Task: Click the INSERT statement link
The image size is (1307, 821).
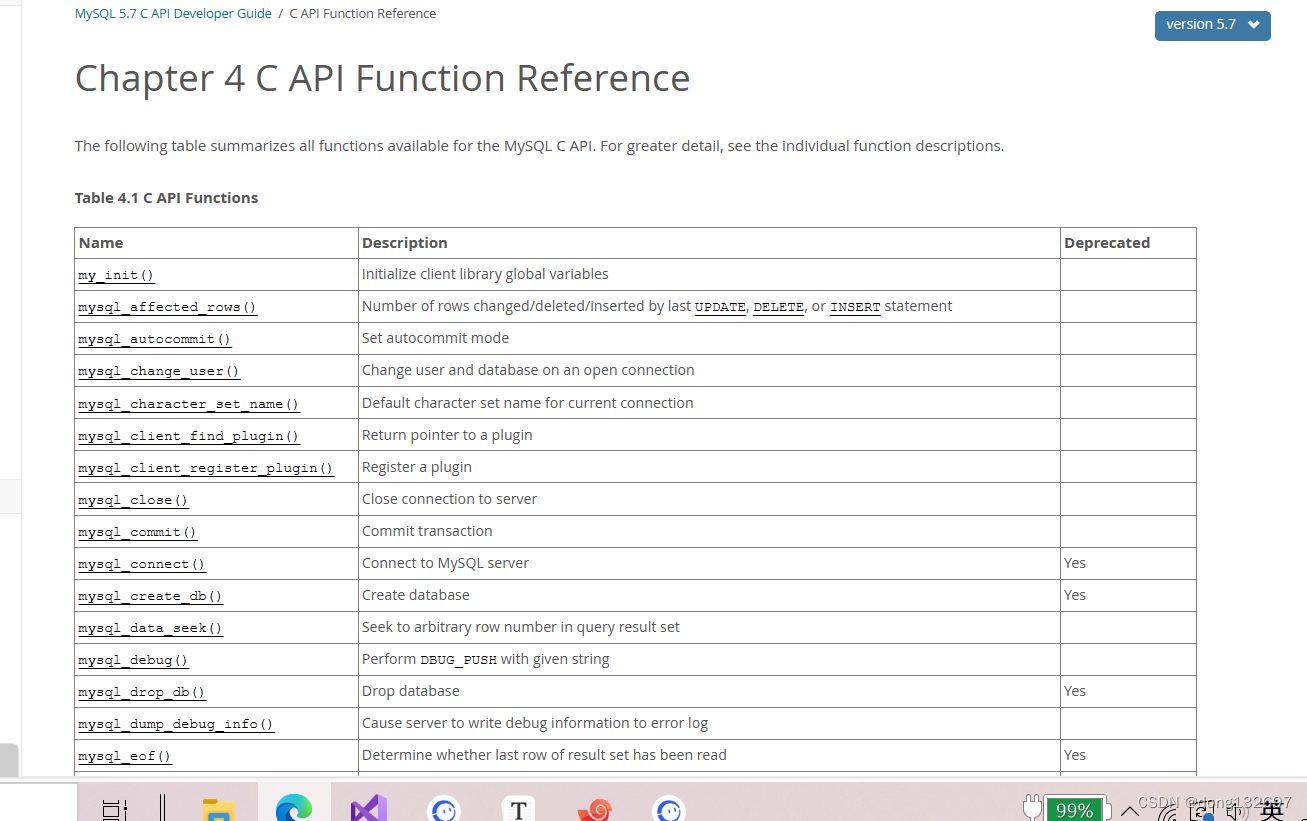Action: [855, 307]
